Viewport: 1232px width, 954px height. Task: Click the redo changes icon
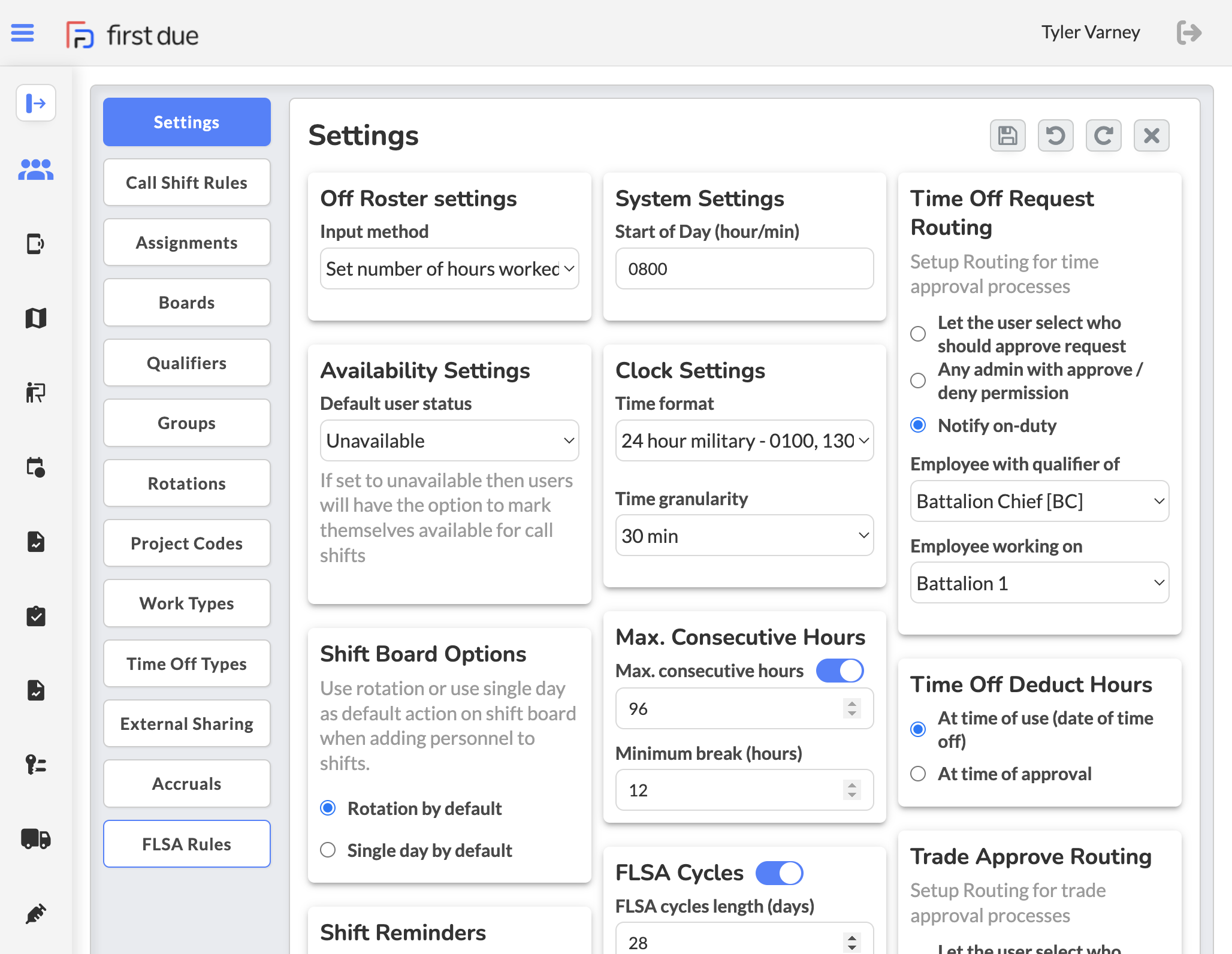(1103, 135)
